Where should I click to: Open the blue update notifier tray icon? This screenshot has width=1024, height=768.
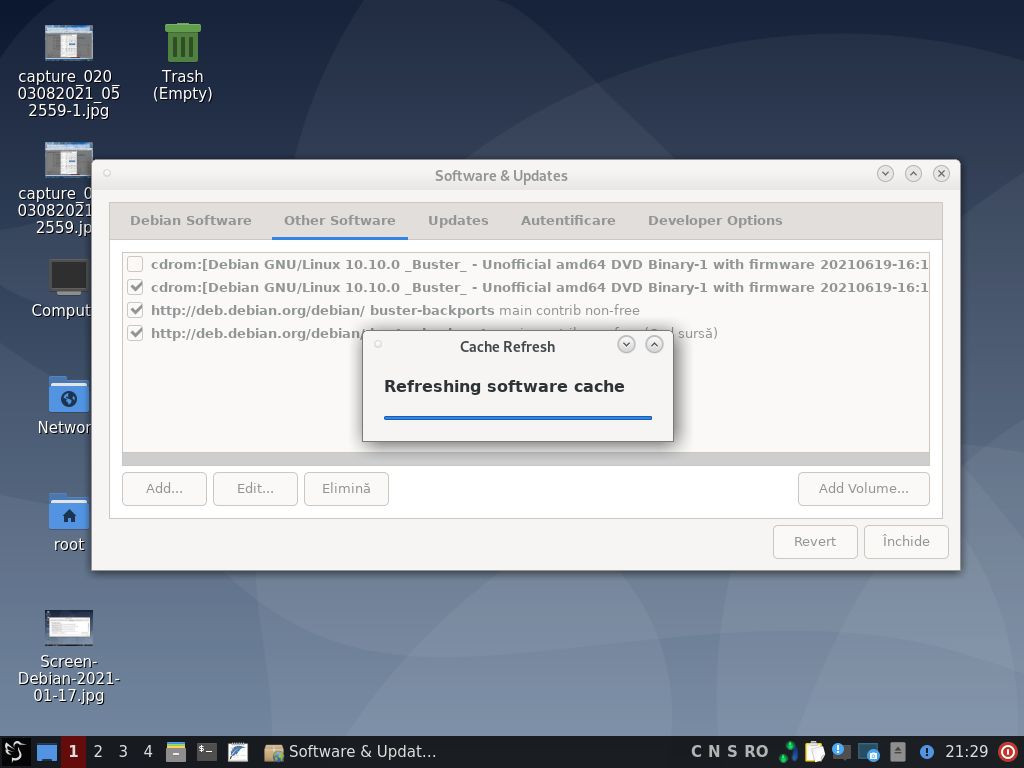click(926, 752)
